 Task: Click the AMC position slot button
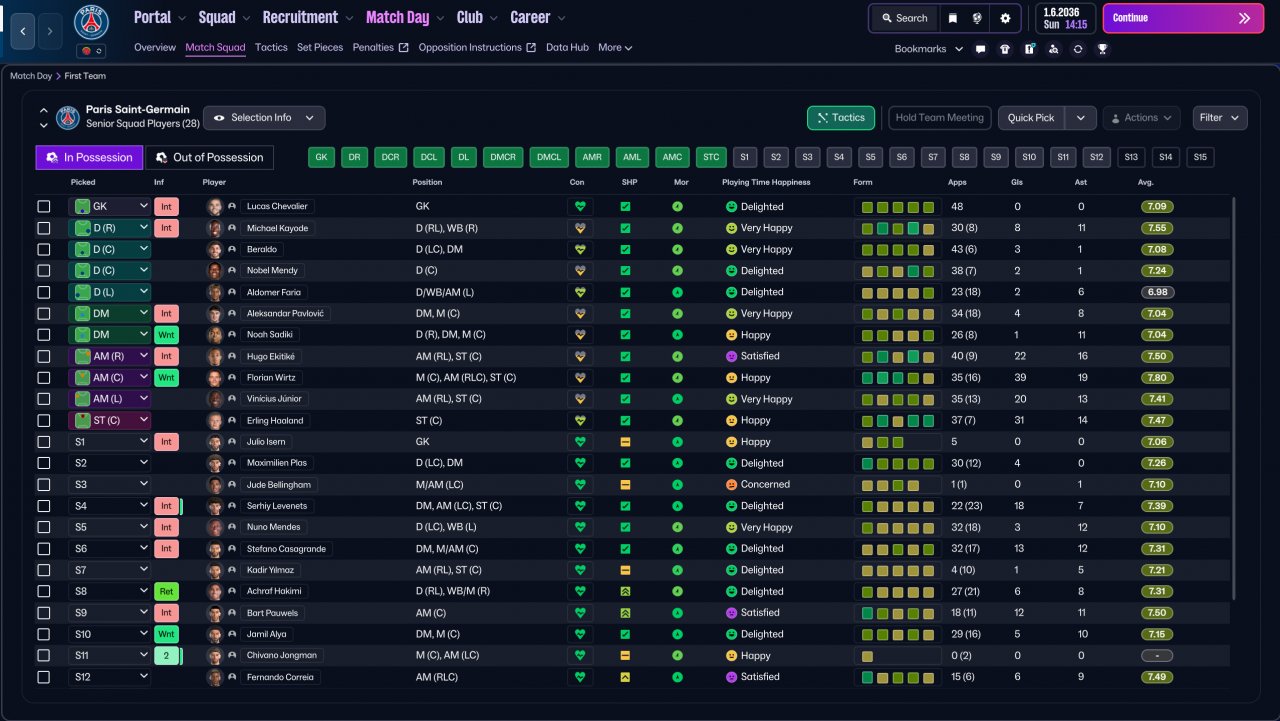(x=671, y=157)
